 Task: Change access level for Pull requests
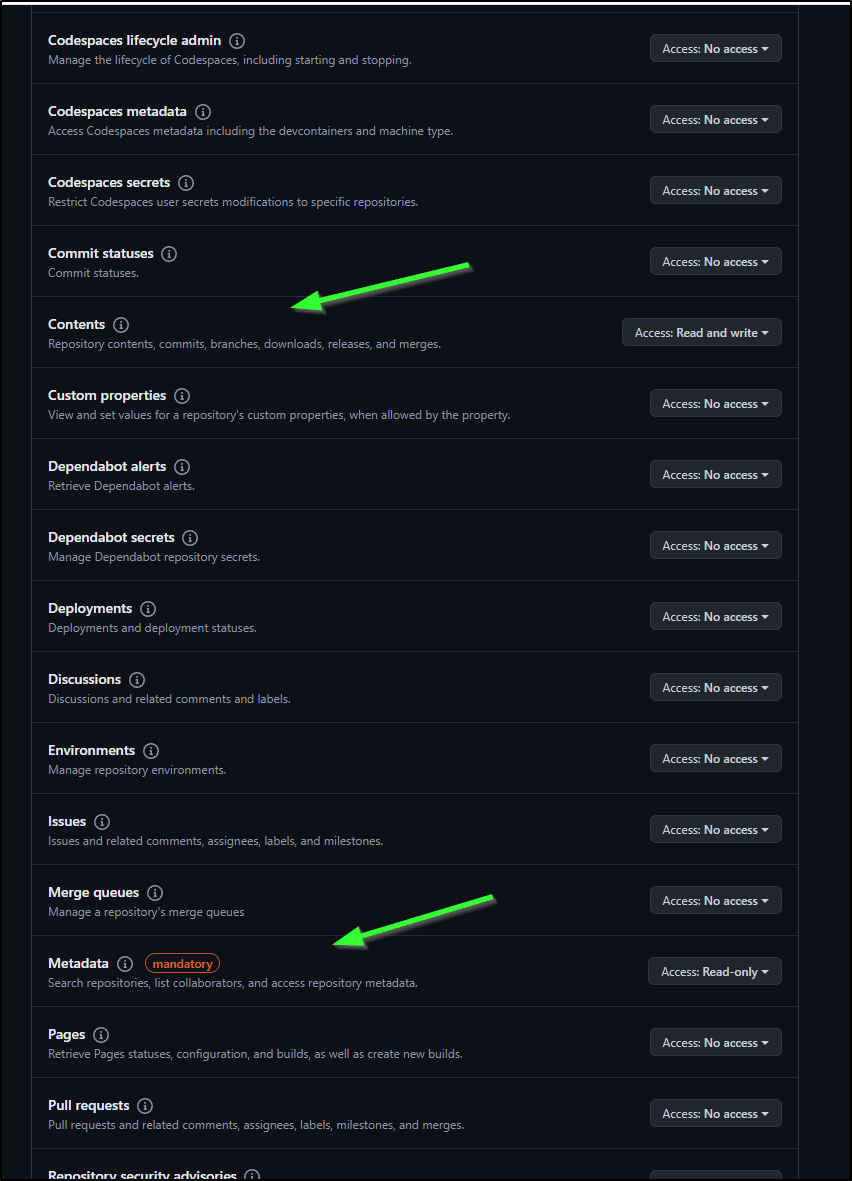point(716,1113)
